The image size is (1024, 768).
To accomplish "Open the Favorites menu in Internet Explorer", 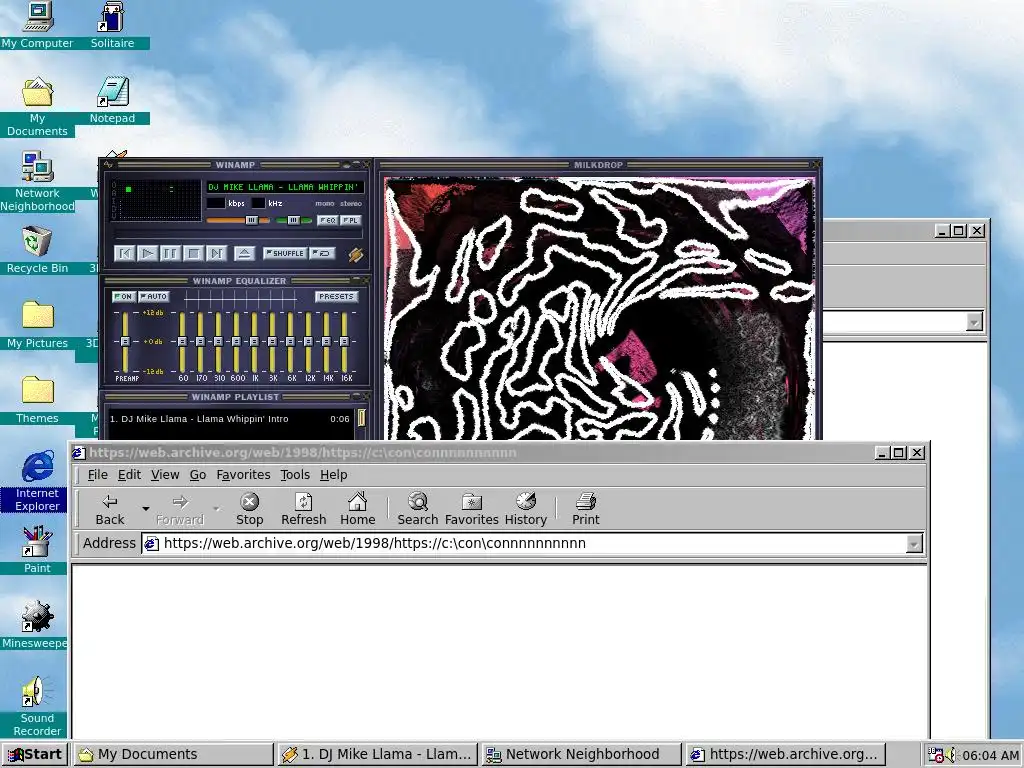I will coord(243,475).
